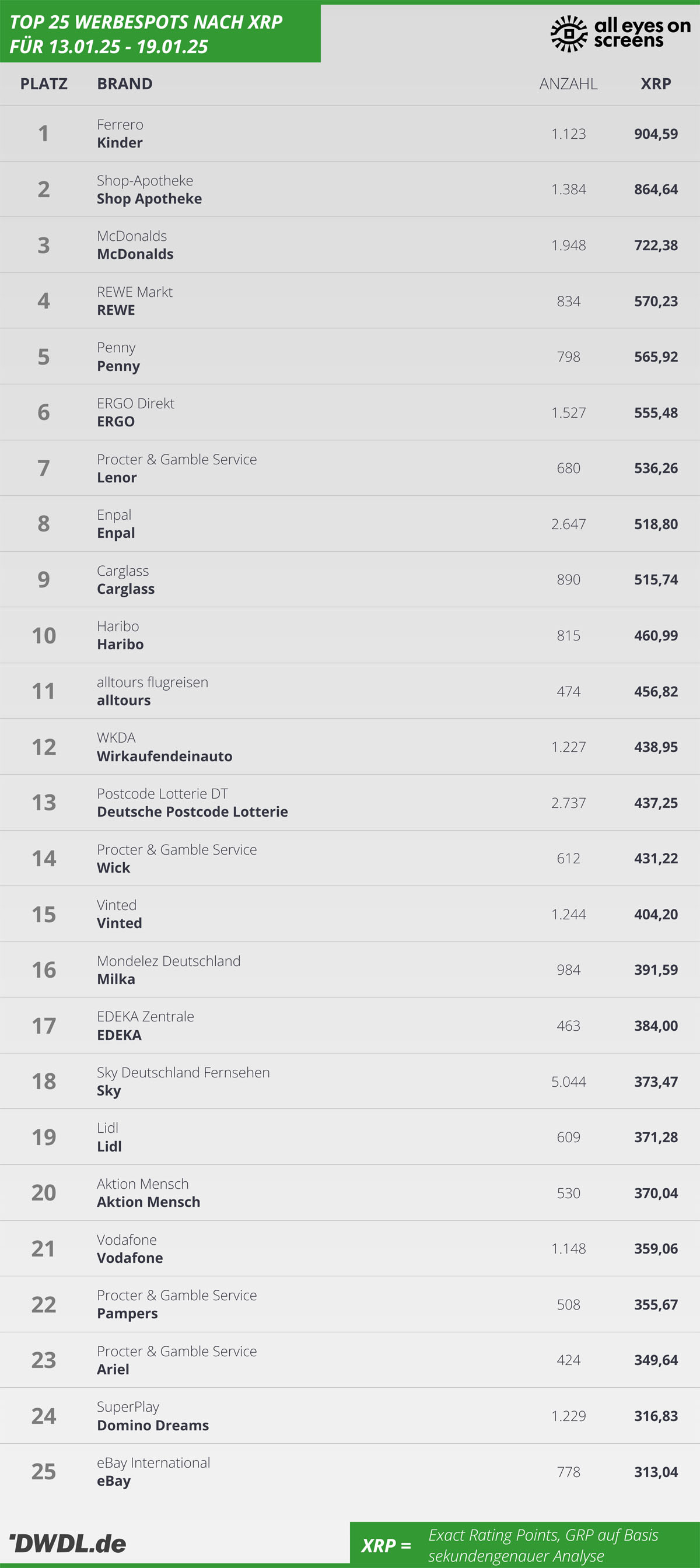
Task: Click the McDonalds XRP value 722,38
Action: 656,246
